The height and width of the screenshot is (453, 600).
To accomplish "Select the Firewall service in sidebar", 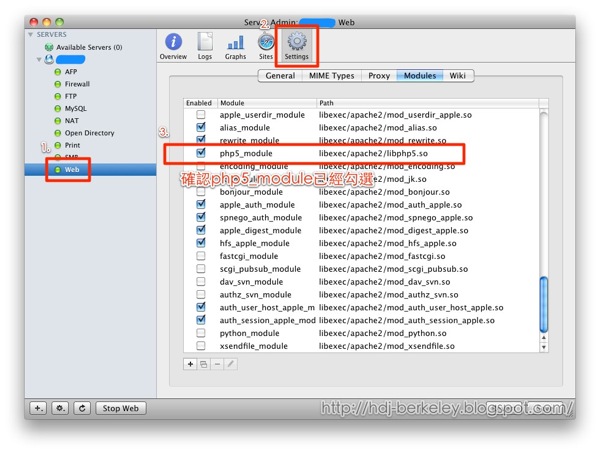I will tap(77, 84).
